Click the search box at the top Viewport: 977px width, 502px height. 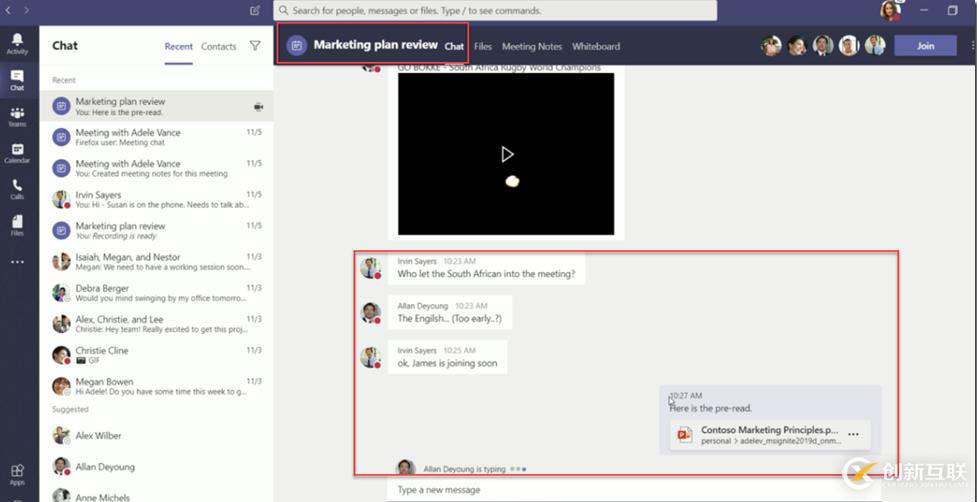point(495,11)
